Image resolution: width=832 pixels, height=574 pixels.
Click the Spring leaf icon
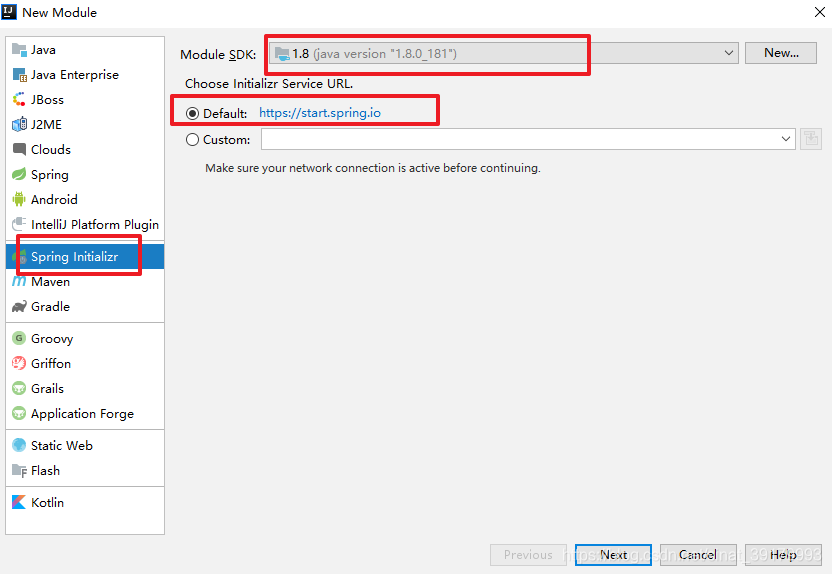(19, 175)
